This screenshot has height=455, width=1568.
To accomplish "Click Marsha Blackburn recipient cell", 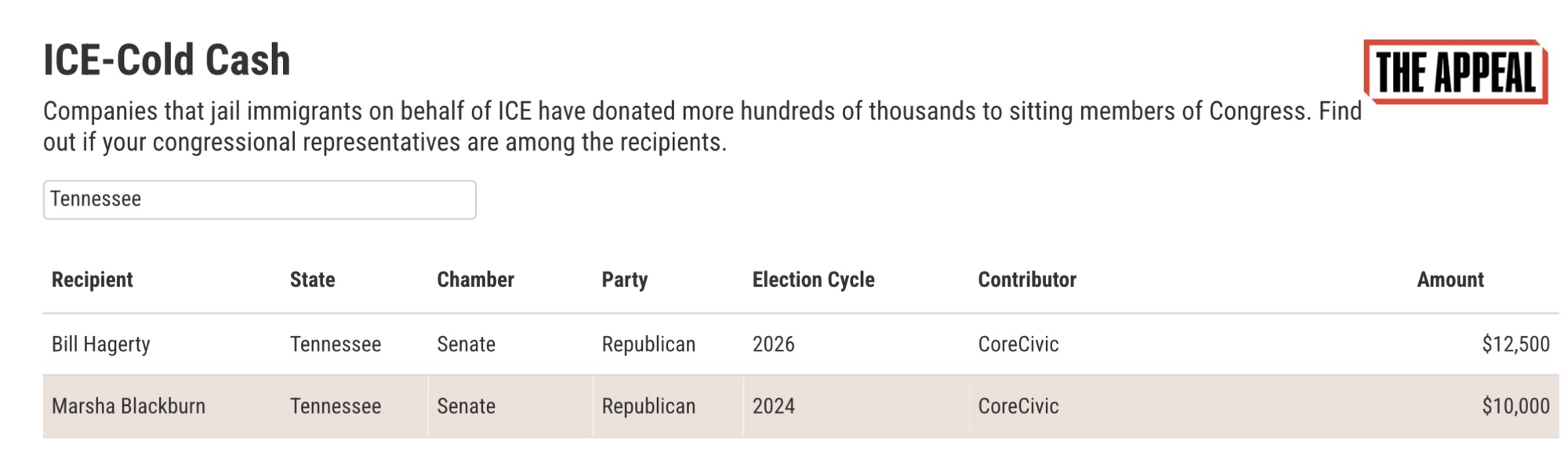I will [x=129, y=406].
